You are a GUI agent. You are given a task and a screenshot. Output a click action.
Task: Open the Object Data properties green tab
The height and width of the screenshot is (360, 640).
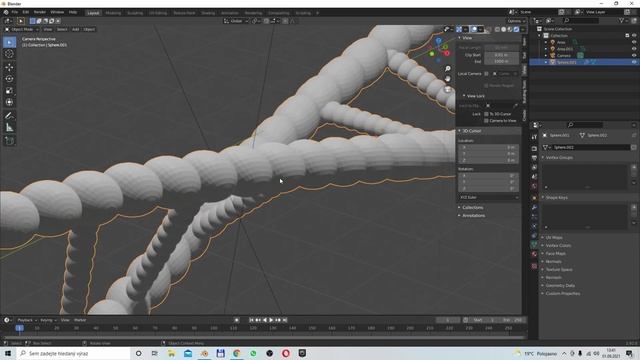pyautogui.click(x=534, y=244)
